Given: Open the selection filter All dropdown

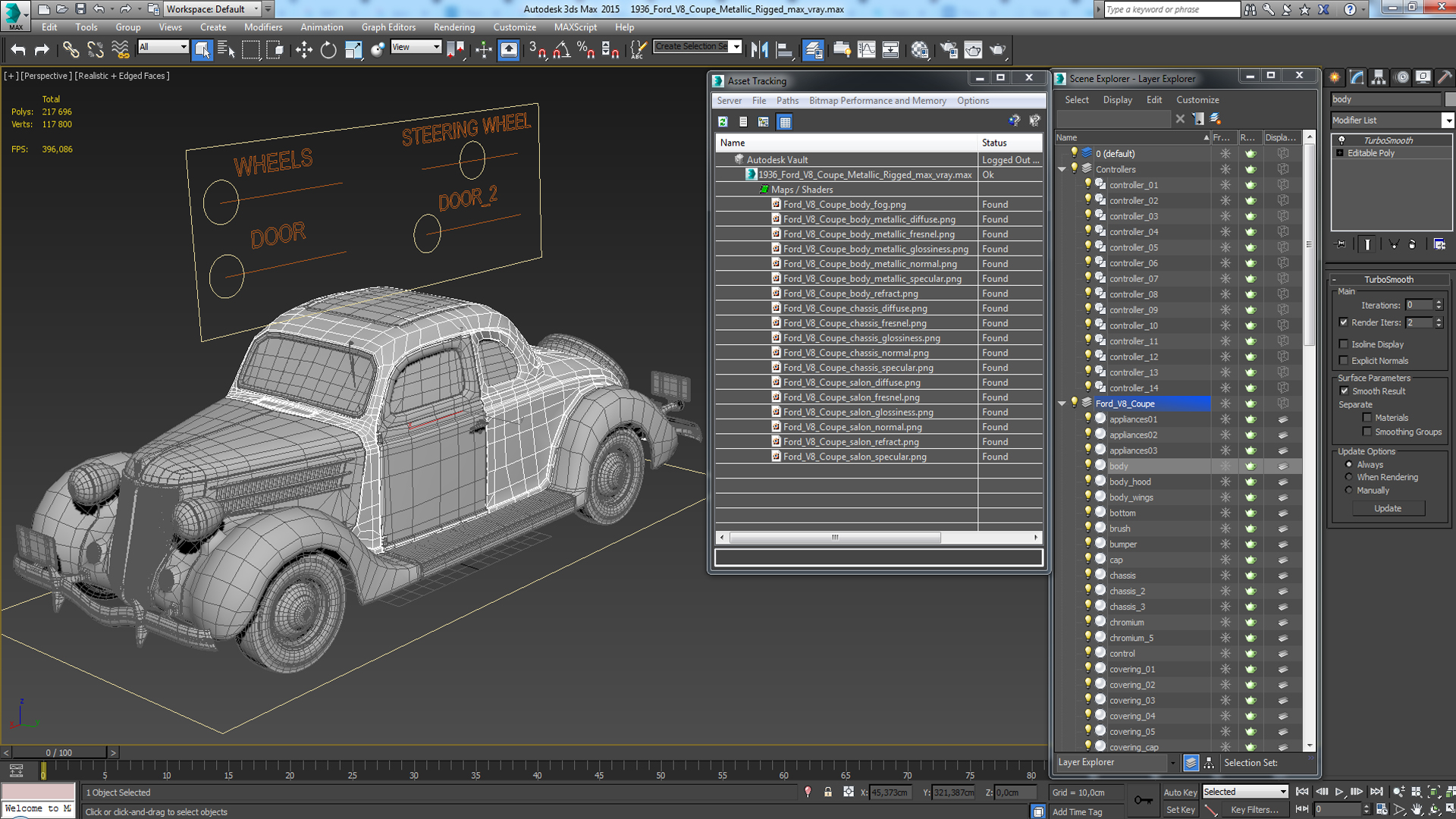Looking at the screenshot, I should point(163,47).
